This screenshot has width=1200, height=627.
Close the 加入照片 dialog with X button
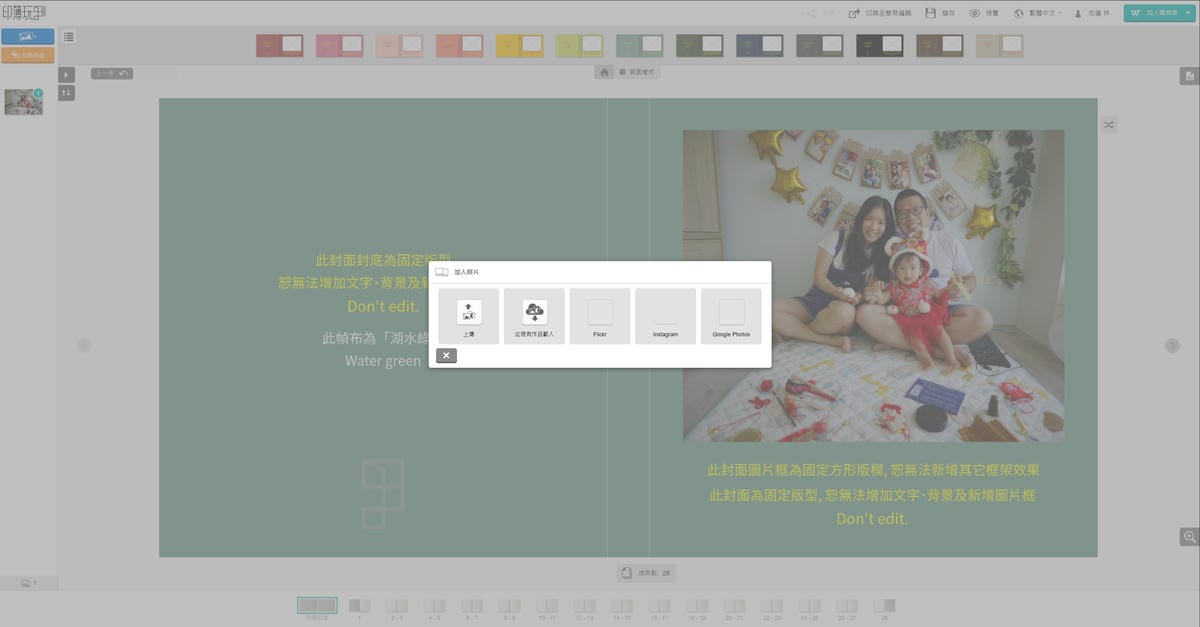point(446,356)
